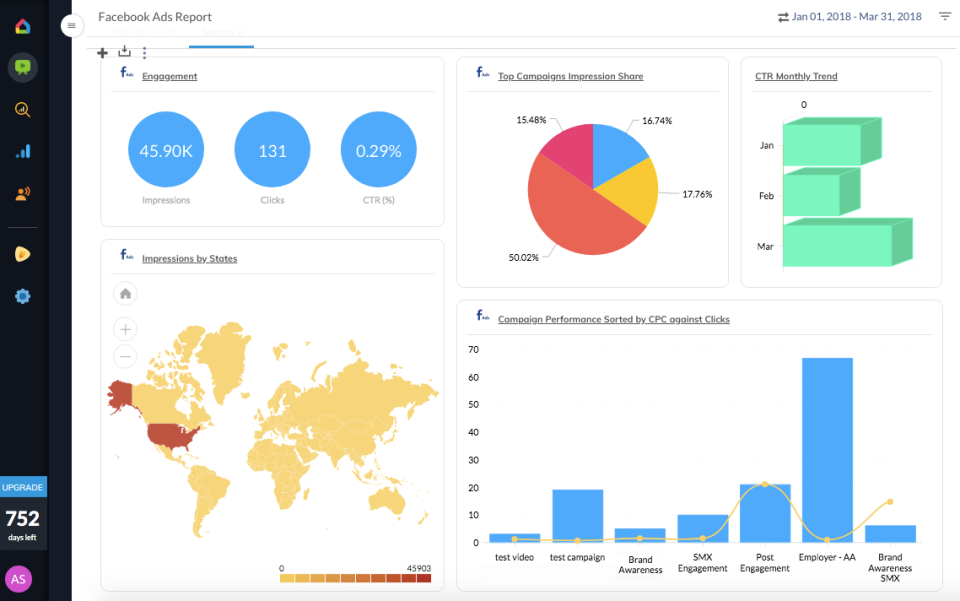Screen dimensions: 960x601
Task: Select the highlighted green dashboards icon in sidebar
Action: [22, 67]
